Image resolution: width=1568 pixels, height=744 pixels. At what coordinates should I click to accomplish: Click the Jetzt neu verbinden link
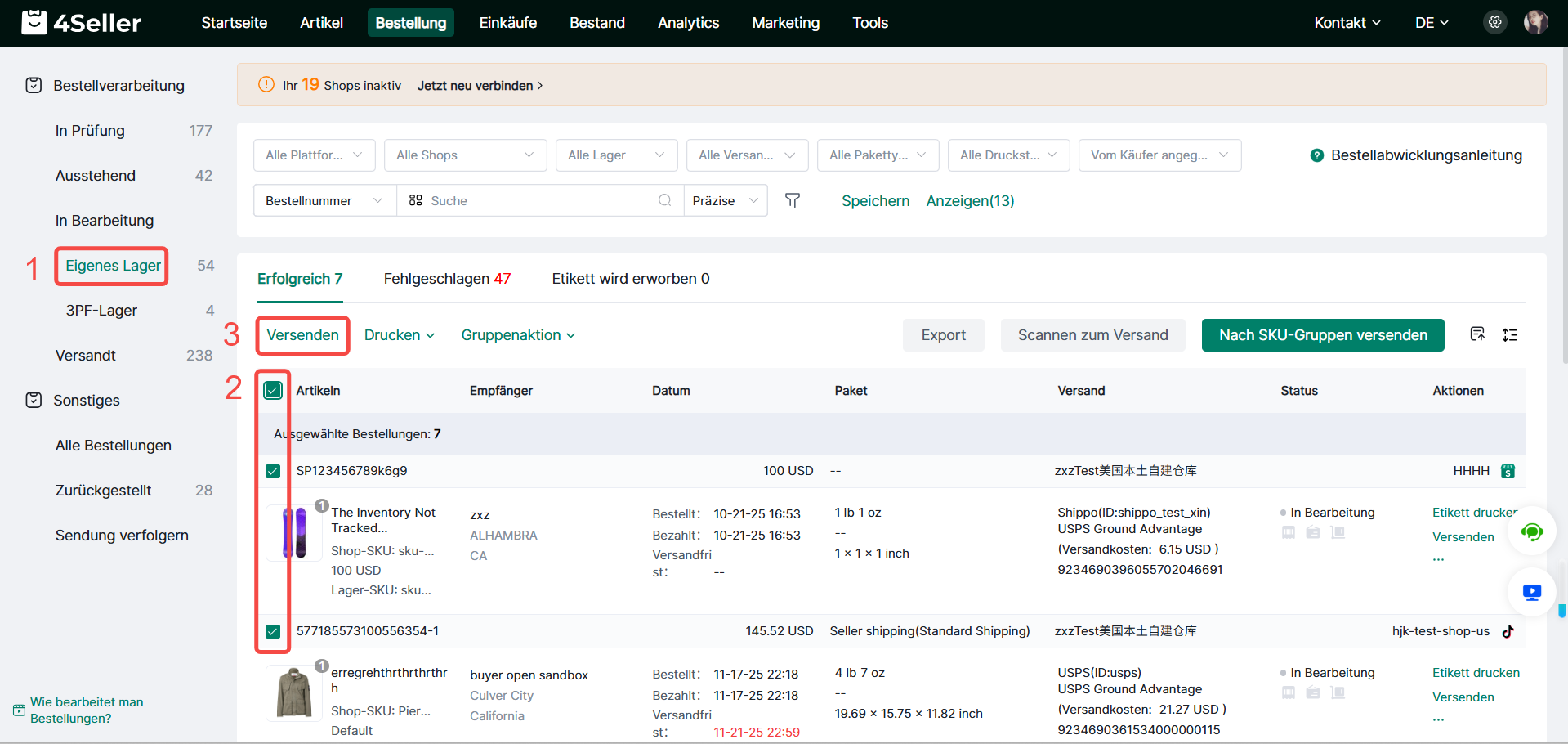click(x=480, y=86)
